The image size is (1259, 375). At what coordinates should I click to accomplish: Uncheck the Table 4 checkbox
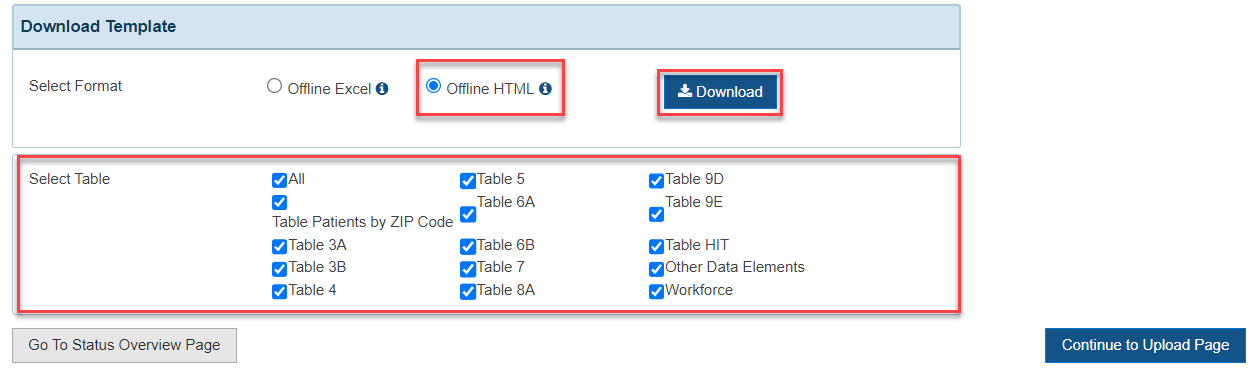pyautogui.click(x=279, y=292)
